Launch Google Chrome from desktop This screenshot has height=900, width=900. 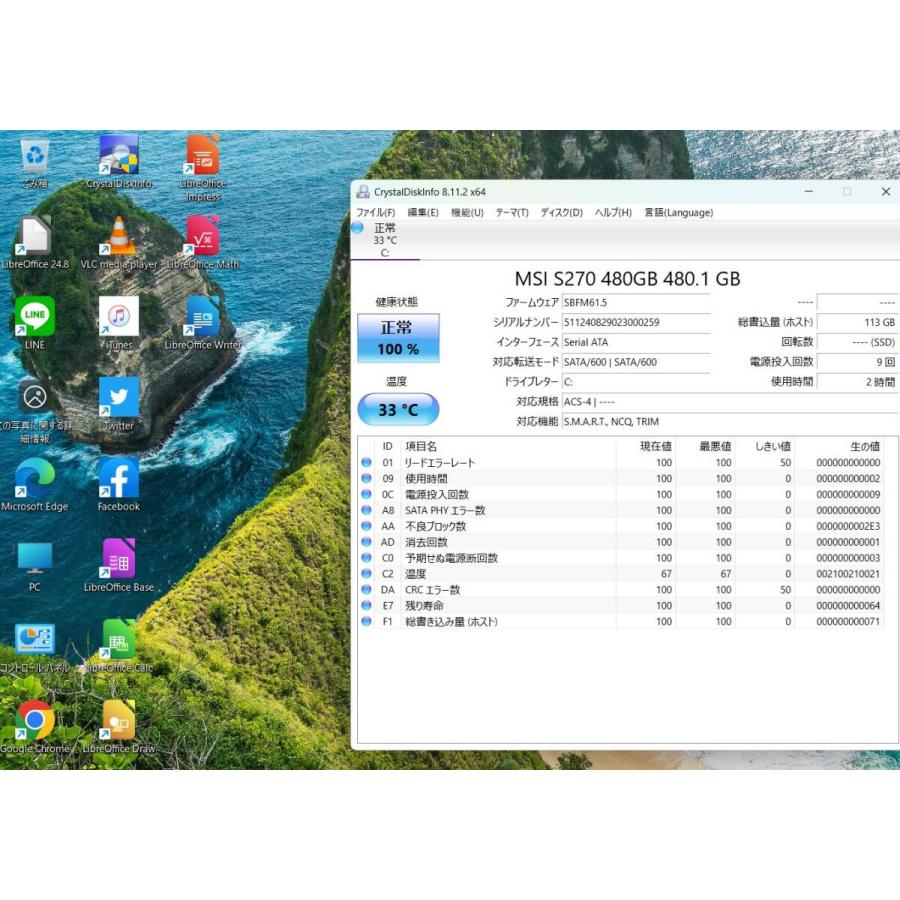click(35, 722)
